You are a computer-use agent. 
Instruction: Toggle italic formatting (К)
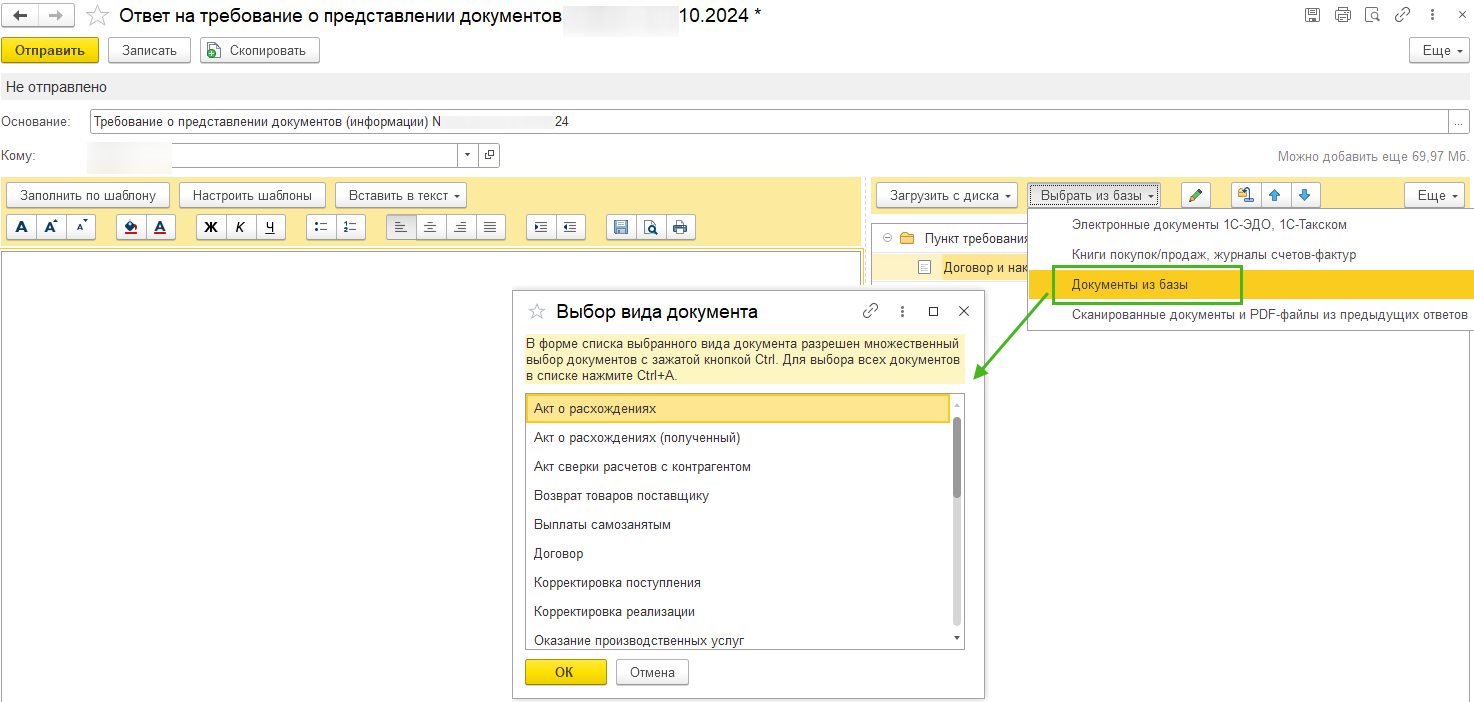(x=241, y=227)
